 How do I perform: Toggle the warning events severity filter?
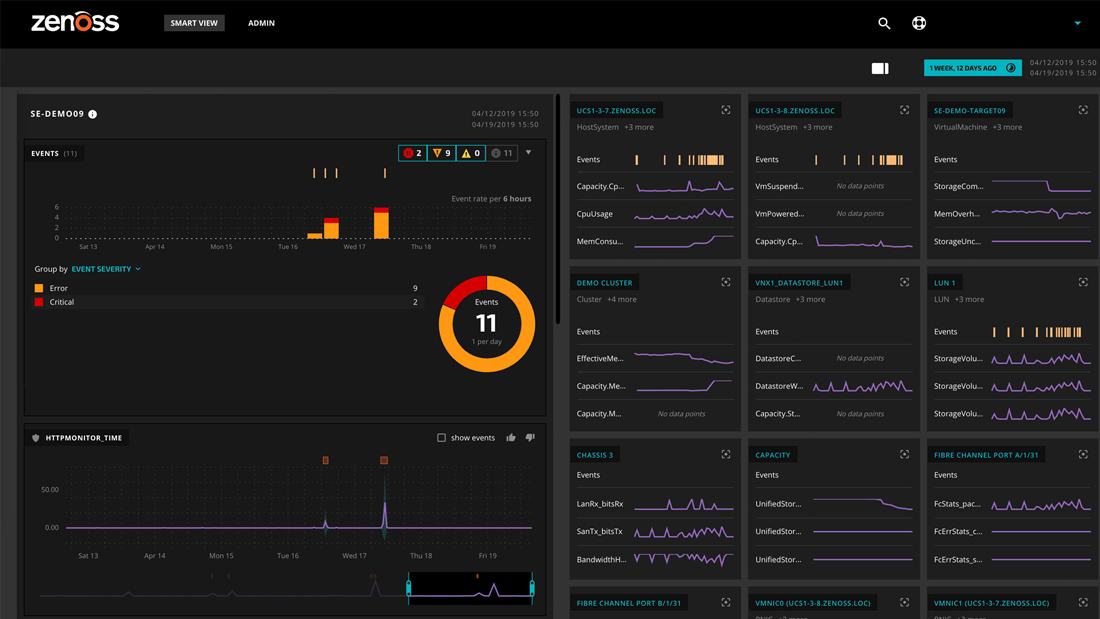coord(471,153)
